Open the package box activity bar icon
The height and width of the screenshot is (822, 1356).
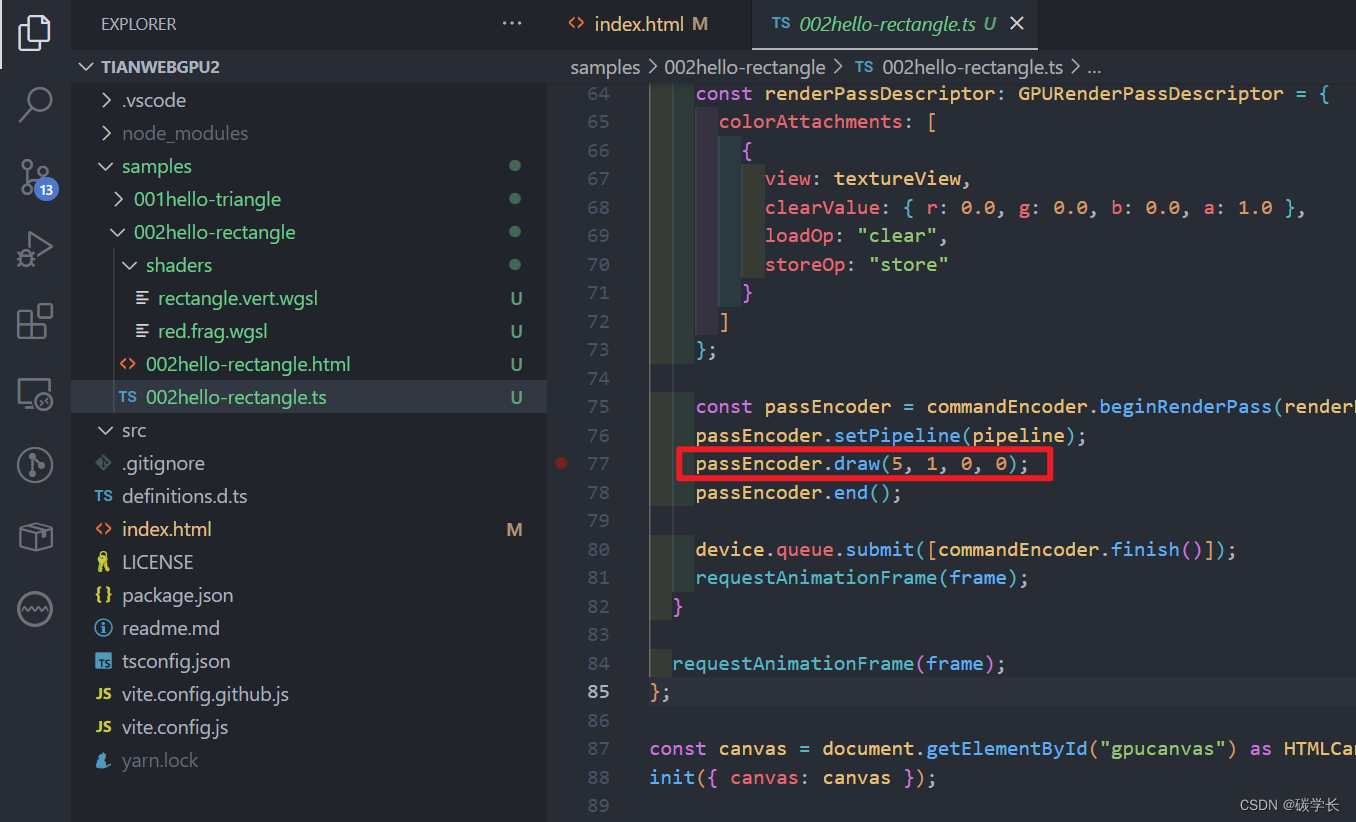coord(35,536)
